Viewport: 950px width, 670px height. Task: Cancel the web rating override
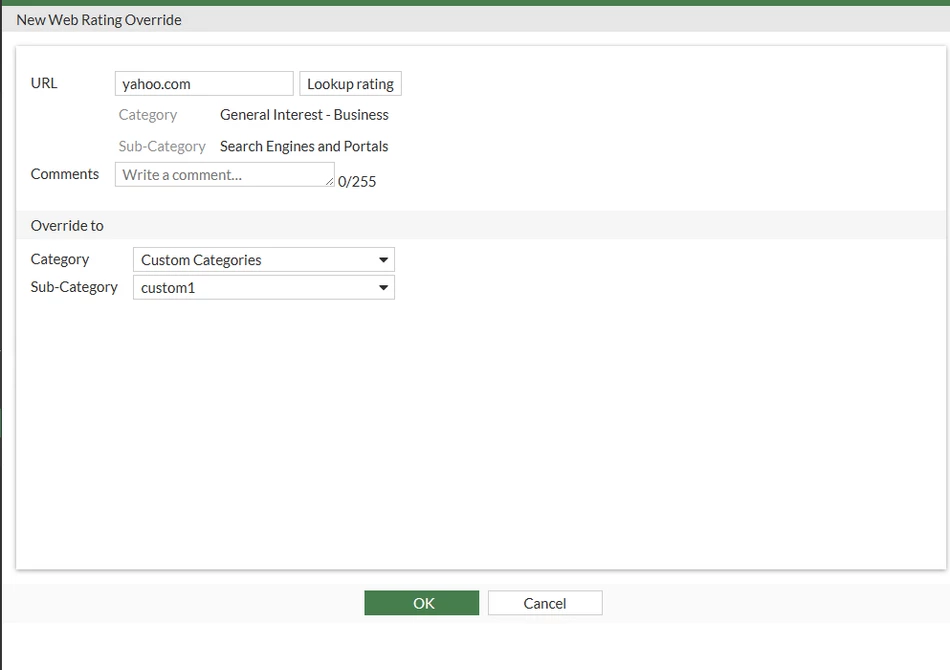coord(545,603)
